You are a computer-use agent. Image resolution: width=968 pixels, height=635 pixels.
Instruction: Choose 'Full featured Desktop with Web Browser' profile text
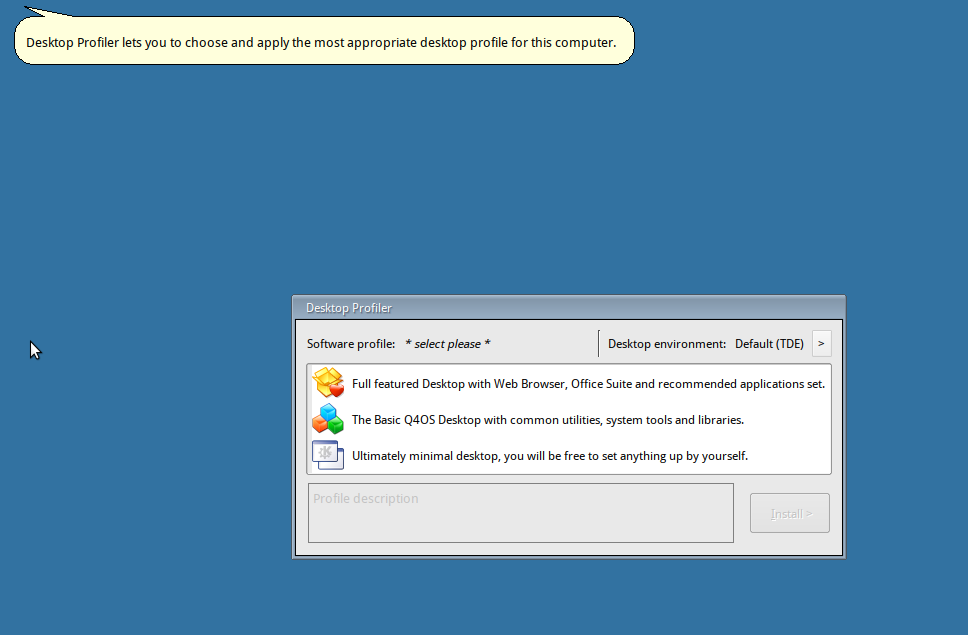(588, 384)
